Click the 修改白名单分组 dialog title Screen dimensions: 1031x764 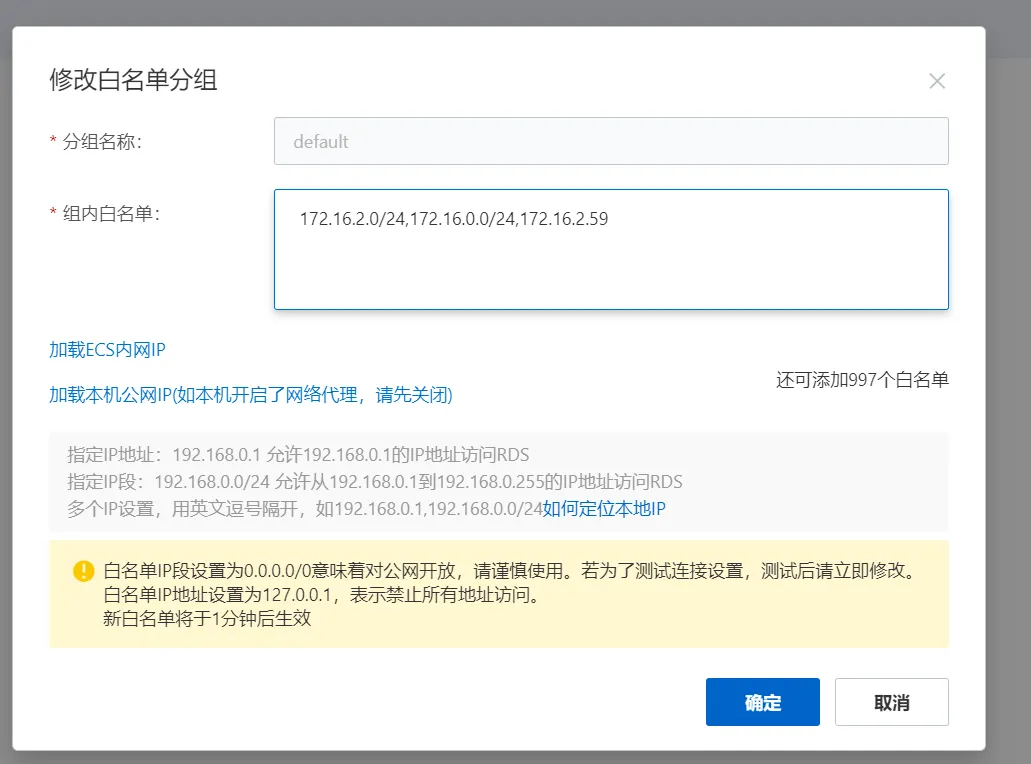(x=133, y=81)
